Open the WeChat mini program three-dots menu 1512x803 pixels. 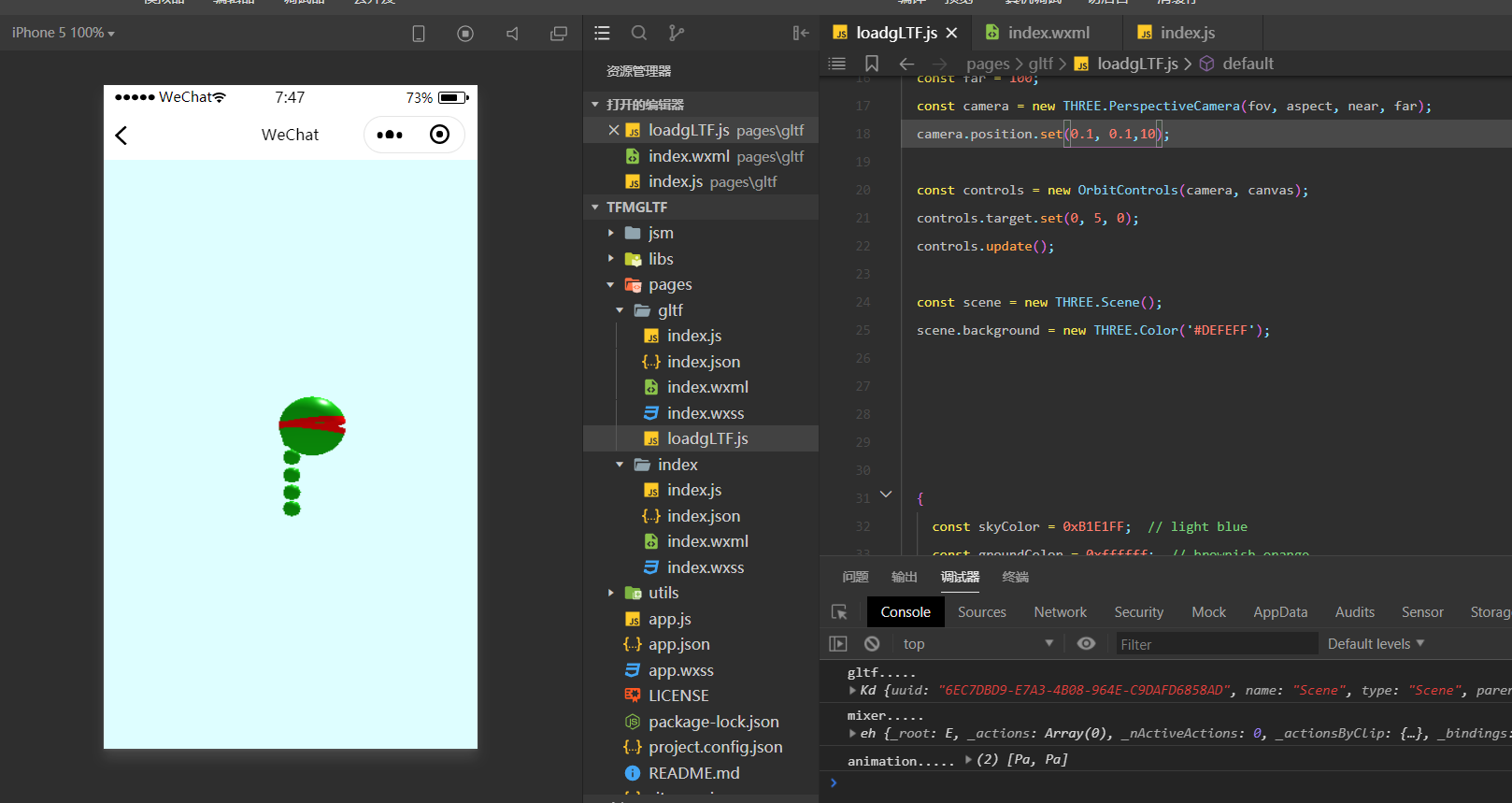pos(390,135)
